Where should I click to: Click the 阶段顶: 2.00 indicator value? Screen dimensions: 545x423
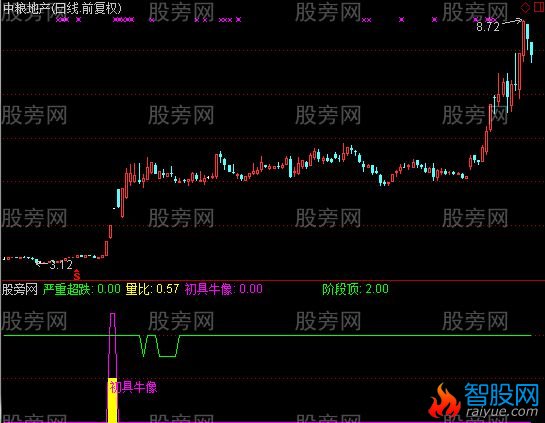355,289
